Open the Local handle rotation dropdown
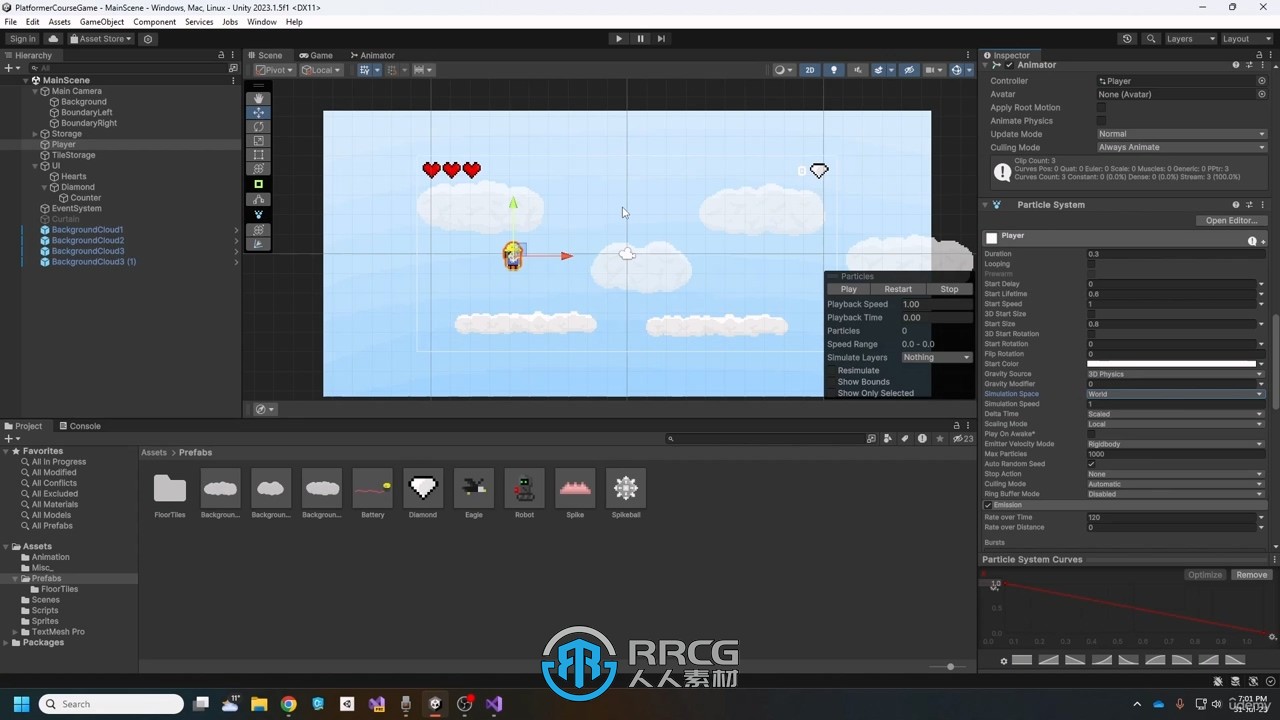This screenshot has height=720, width=1280. [321, 70]
